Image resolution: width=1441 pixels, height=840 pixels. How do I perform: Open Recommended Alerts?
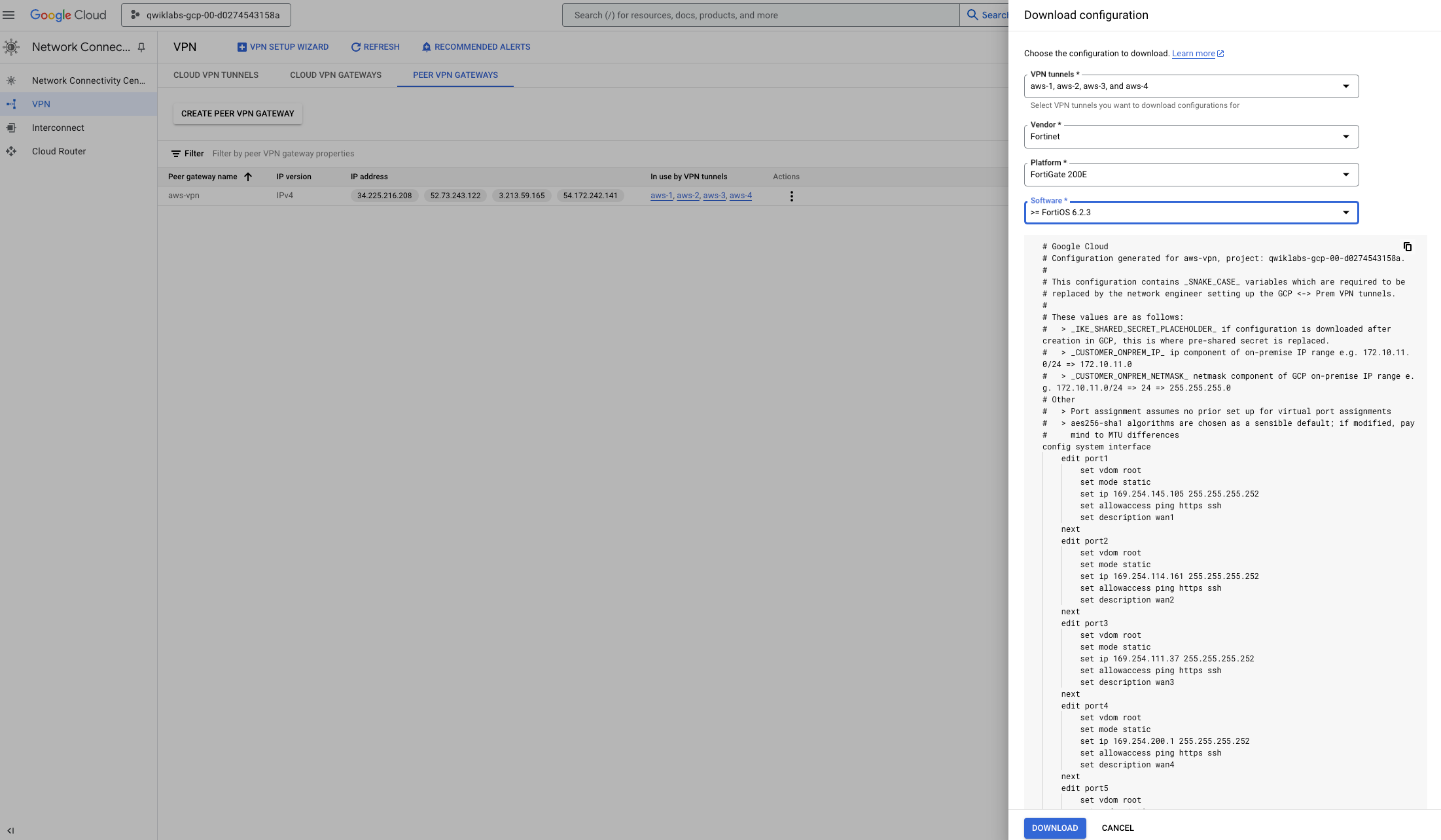[476, 47]
